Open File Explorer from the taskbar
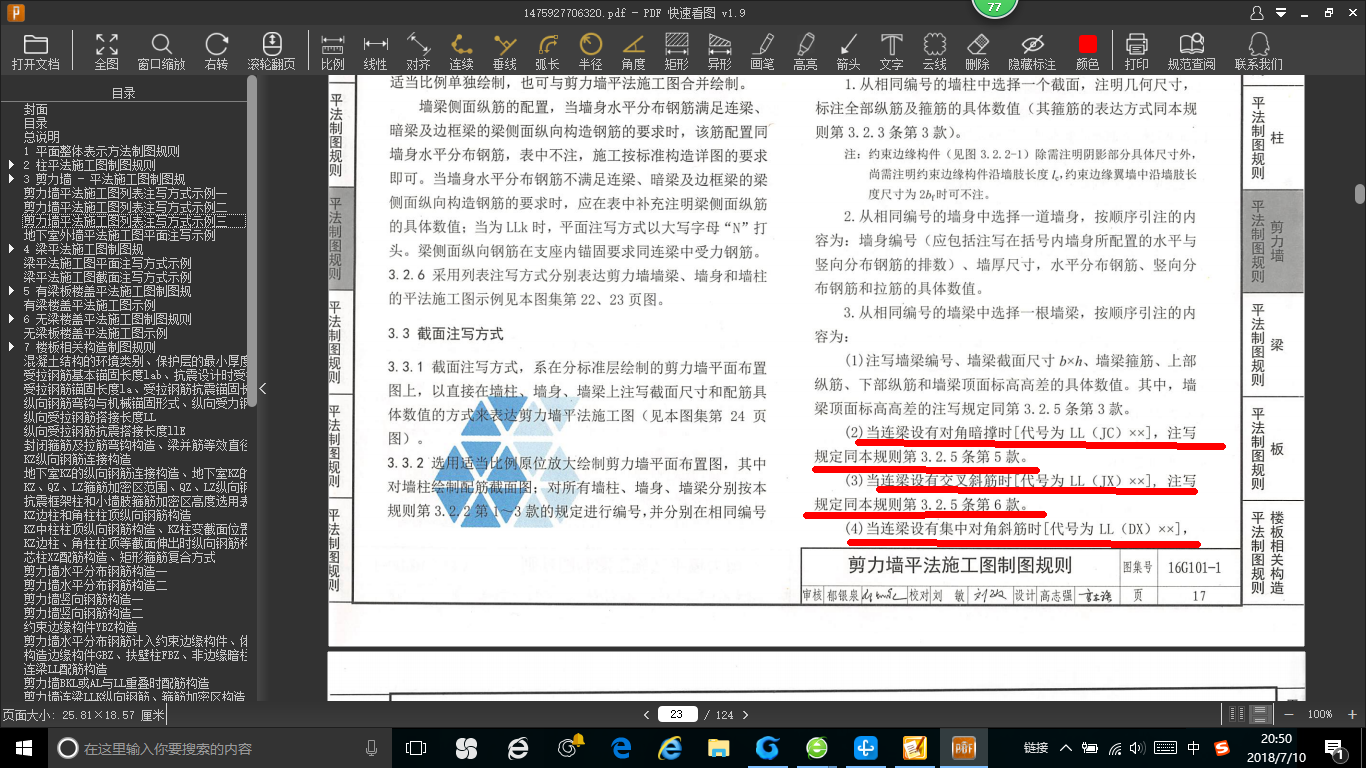 pos(718,747)
